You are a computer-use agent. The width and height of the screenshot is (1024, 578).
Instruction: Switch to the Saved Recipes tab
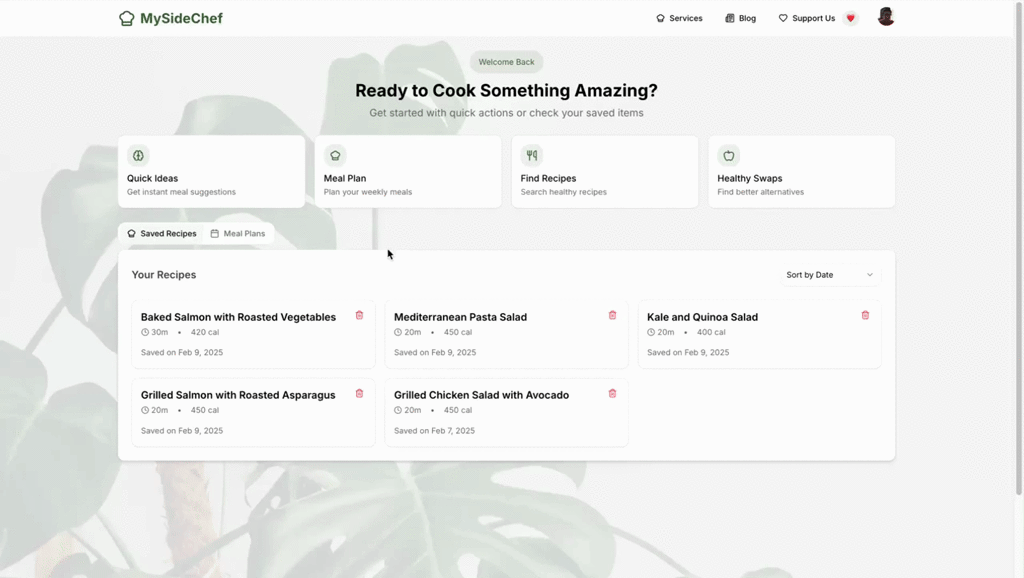(x=162, y=233)
